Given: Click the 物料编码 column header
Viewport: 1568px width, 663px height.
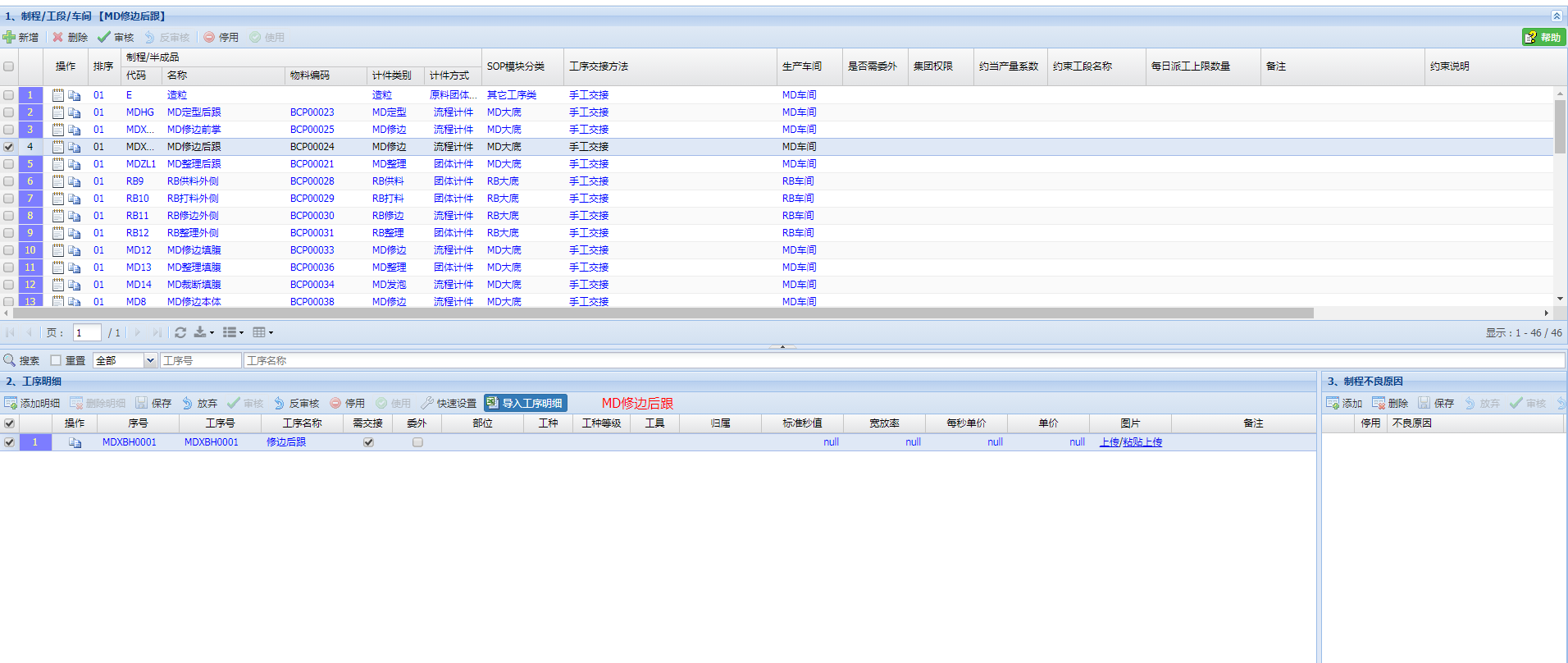Looking at the screenshot, I should [x=326, y=75].
